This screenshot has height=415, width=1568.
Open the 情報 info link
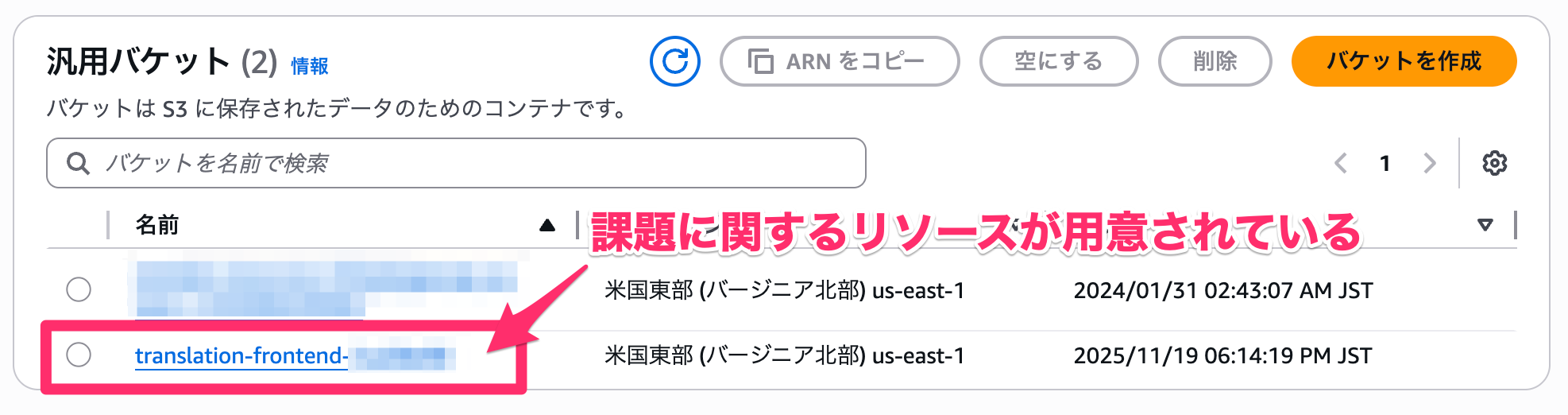309,66
